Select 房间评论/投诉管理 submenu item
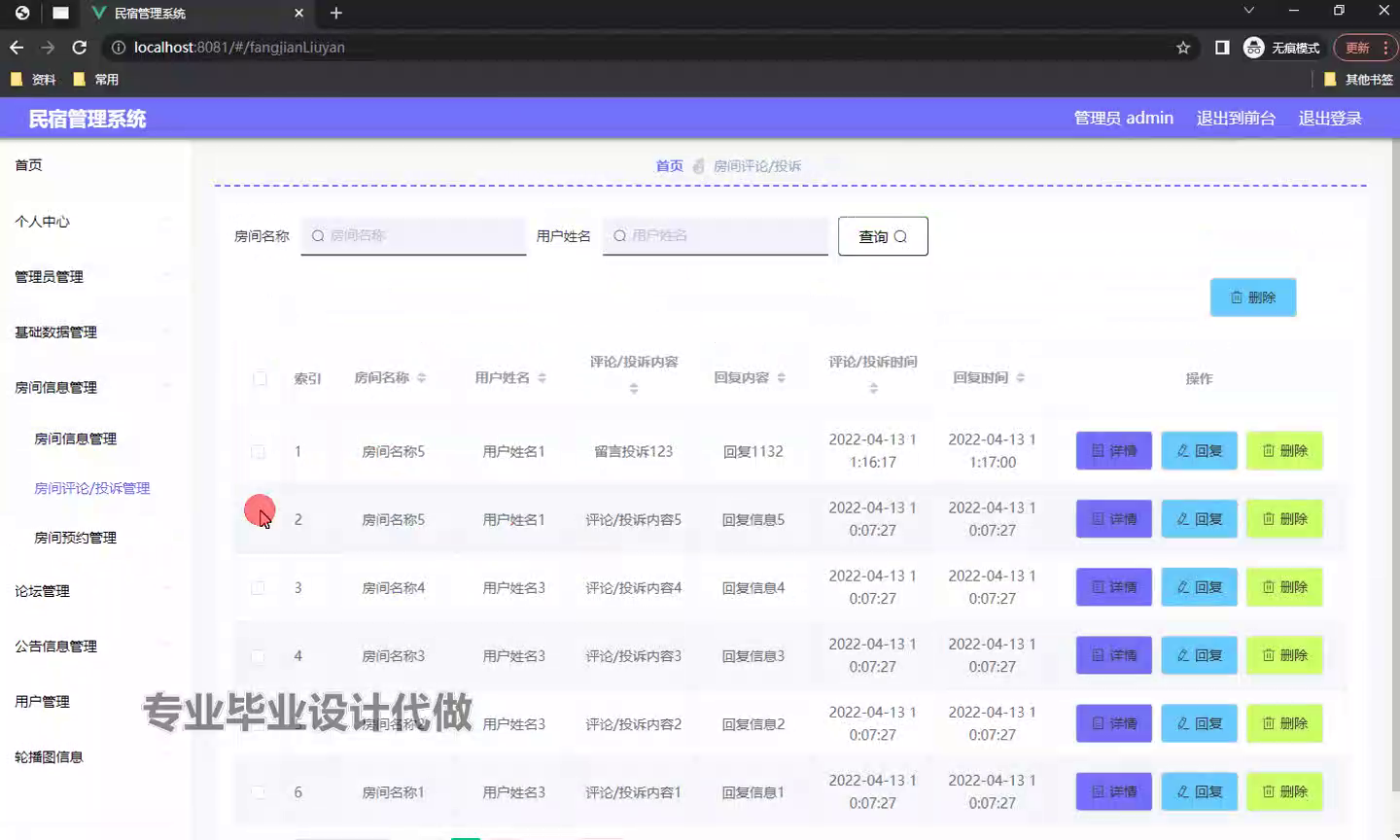 (x=92, y=488)
